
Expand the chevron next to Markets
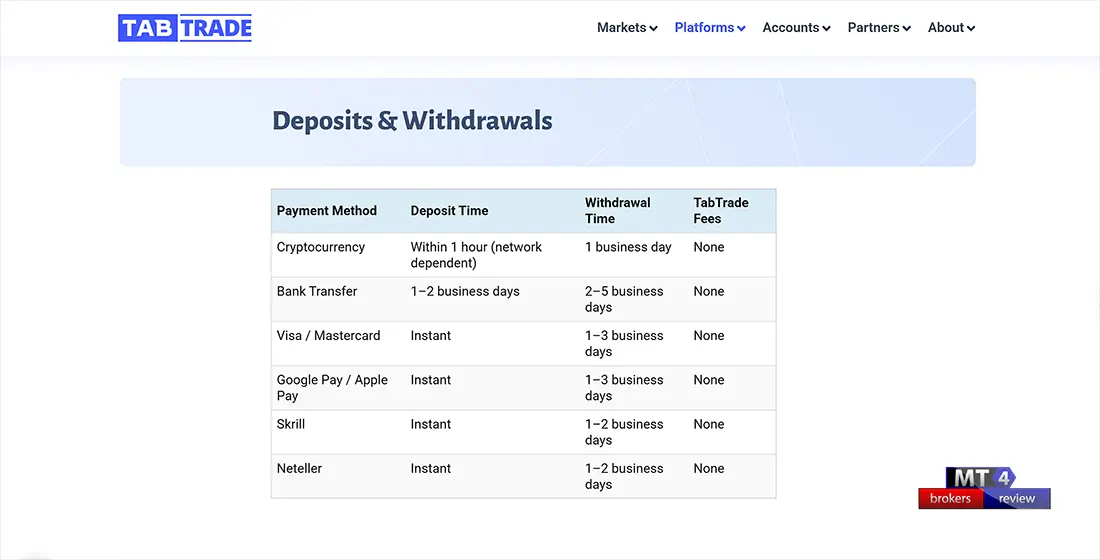(653, 29)
